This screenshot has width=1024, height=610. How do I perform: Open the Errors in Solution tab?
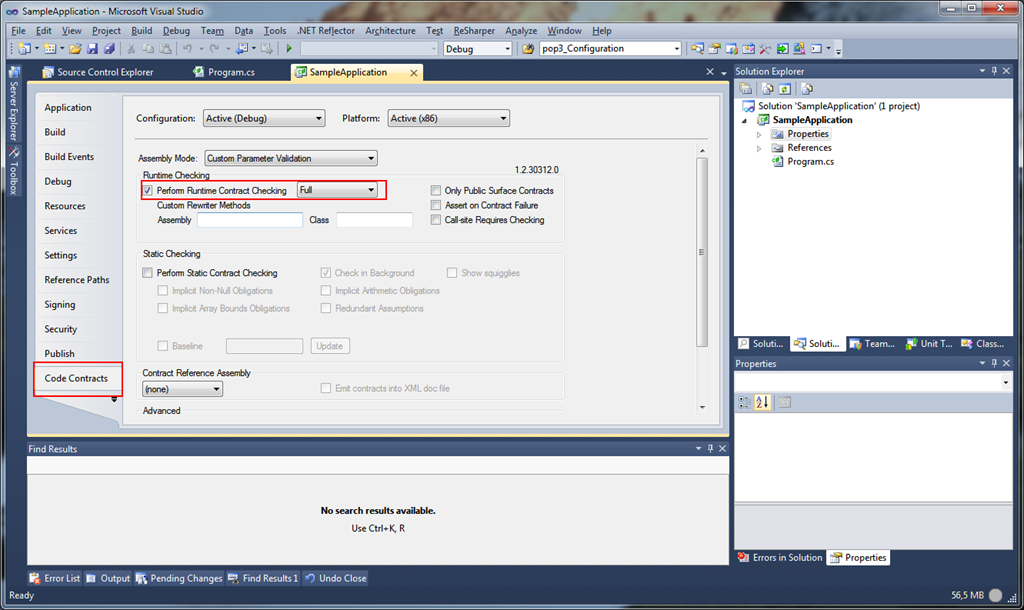(780, 558)
